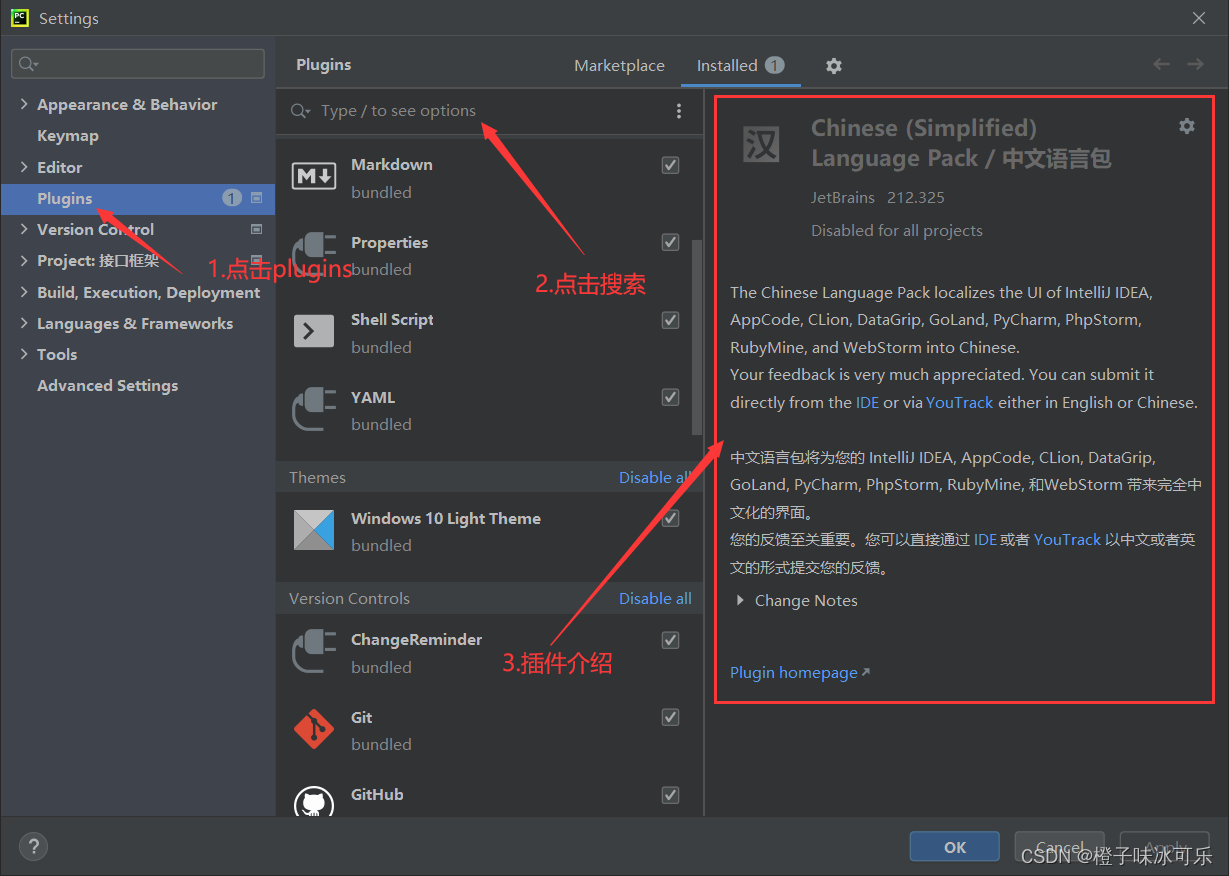The height and width of the screenshot is (876, 1229).
Task: Uncheck the YAML plugin checkbox
Action: click(671, 398)
